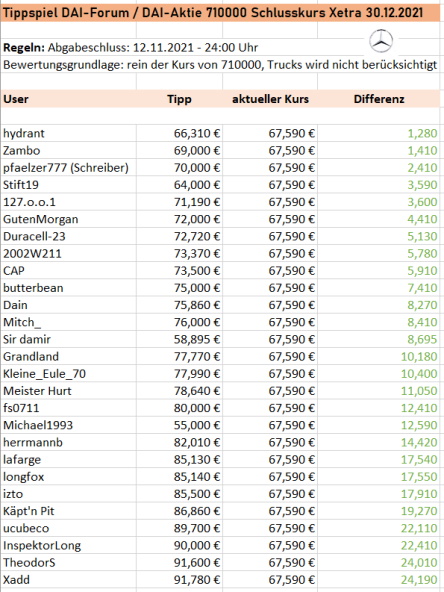Select the Regeln Abgabeschluss rules line

click(131, 48)
